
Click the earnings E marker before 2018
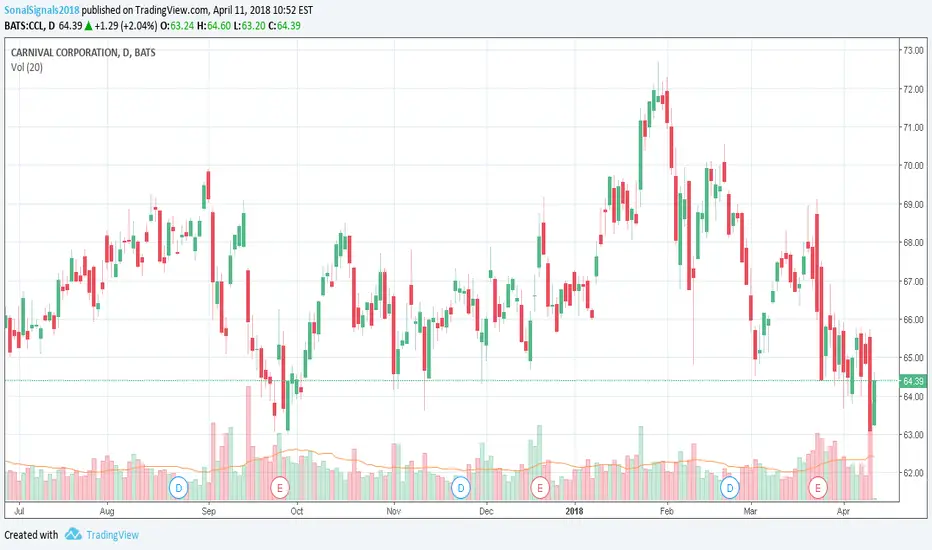(540, 488)
